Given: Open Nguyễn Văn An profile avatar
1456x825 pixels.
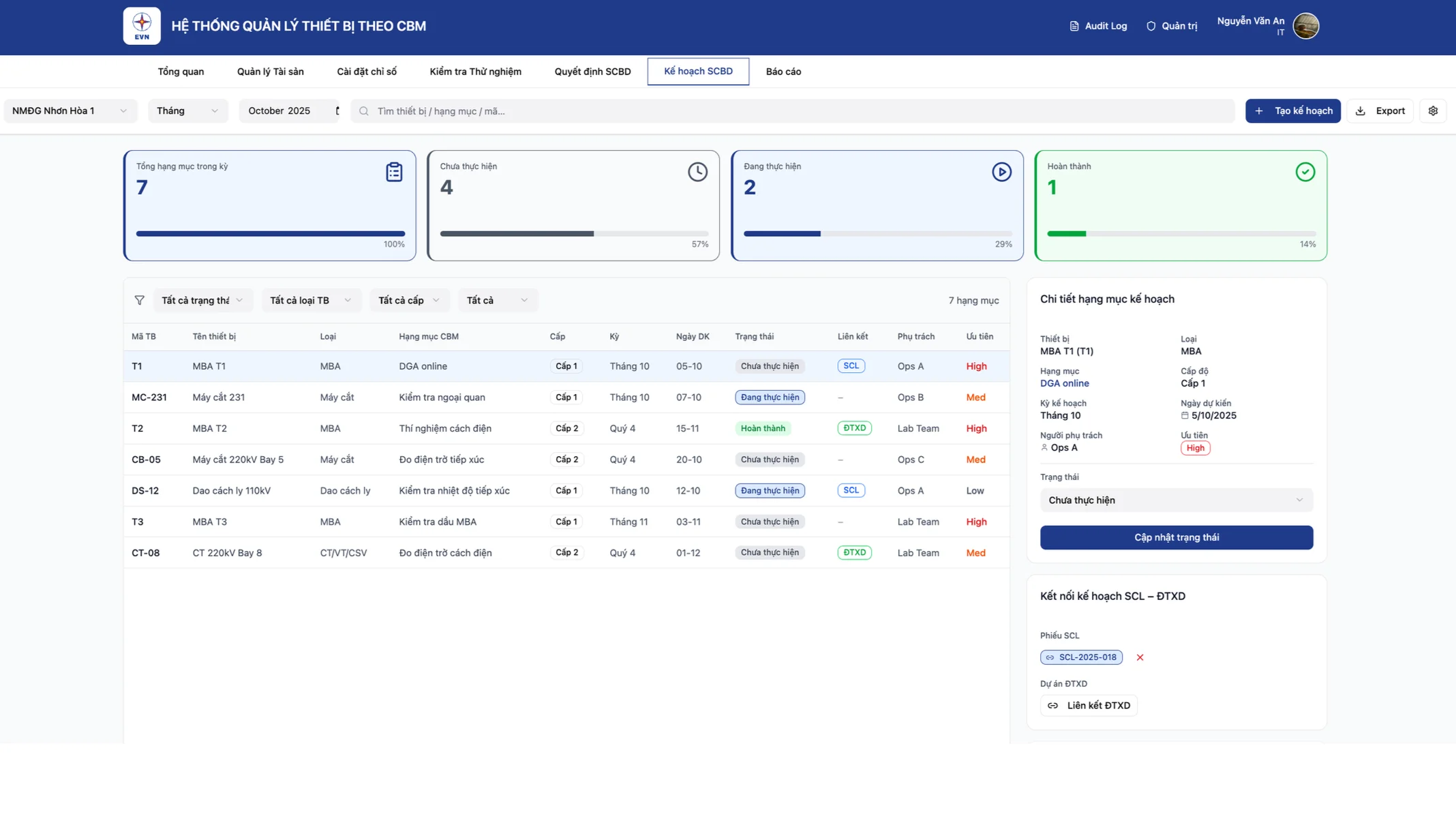Looking at the screenshot, I should [x=1305, y=26].
